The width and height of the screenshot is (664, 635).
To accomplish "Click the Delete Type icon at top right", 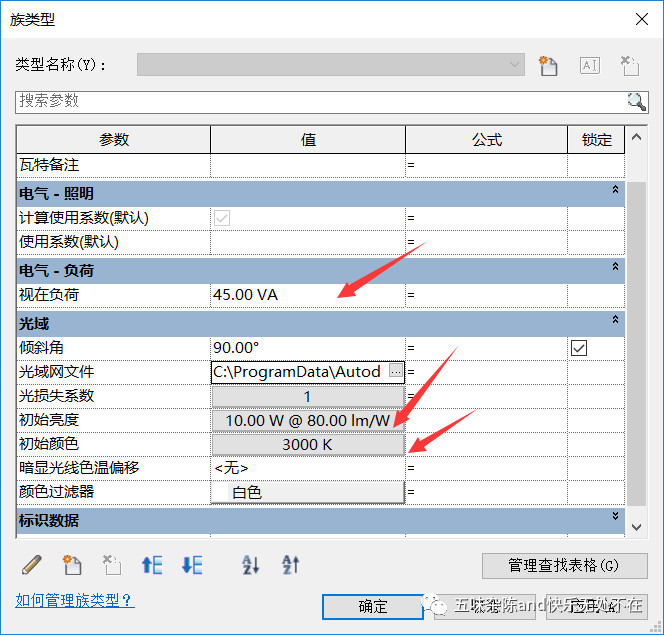I will coord(630,66).
